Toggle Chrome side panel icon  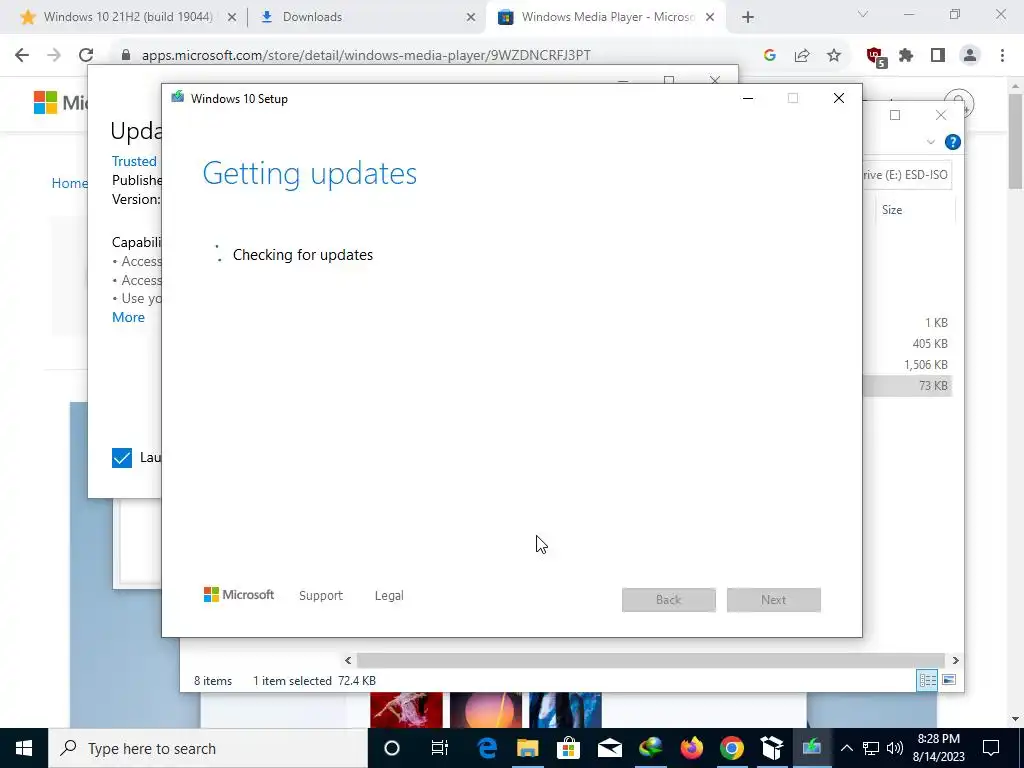(x=938, y=56)
